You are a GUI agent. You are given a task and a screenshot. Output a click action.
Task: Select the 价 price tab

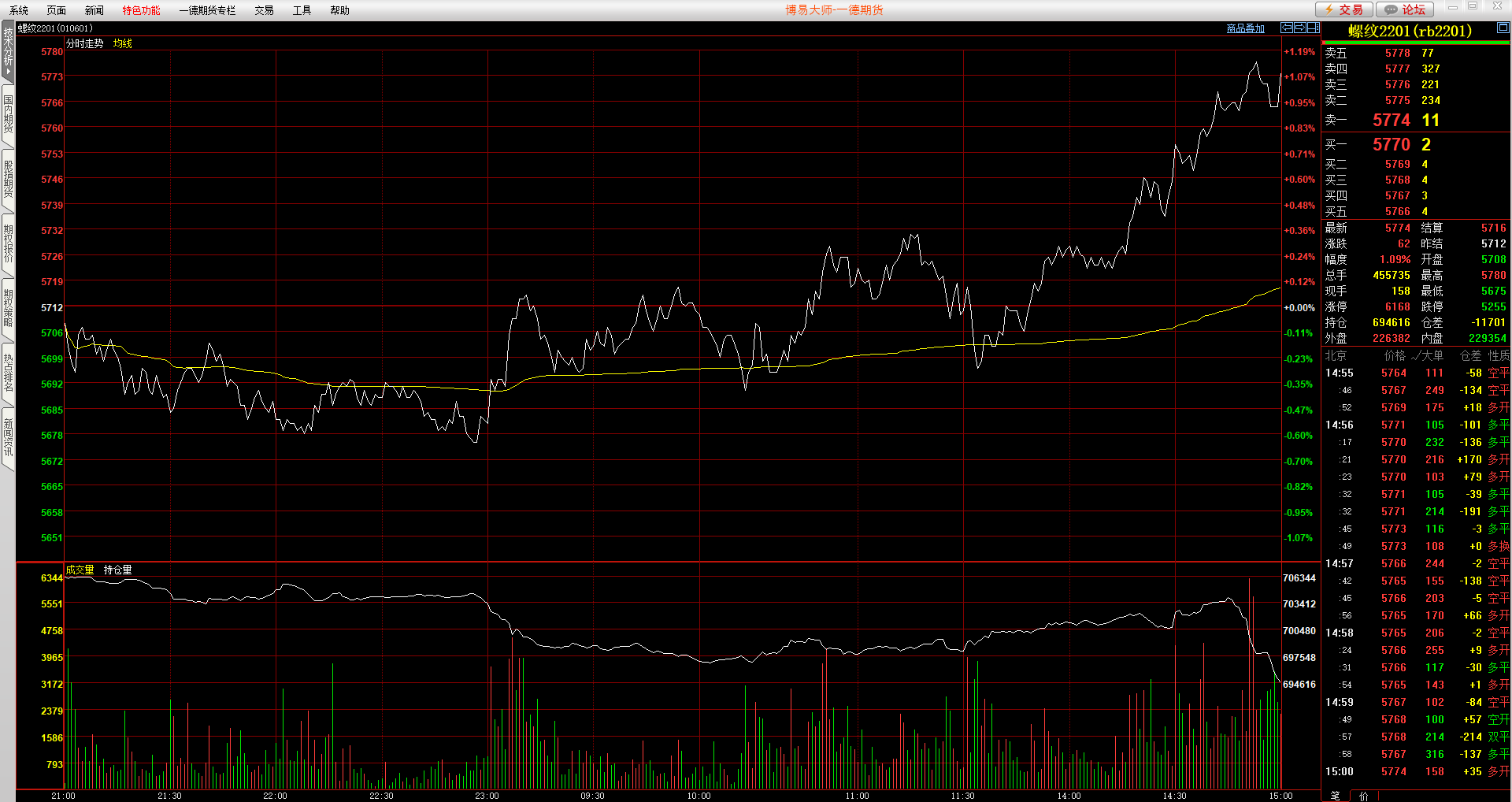(x=1364, y=796)
